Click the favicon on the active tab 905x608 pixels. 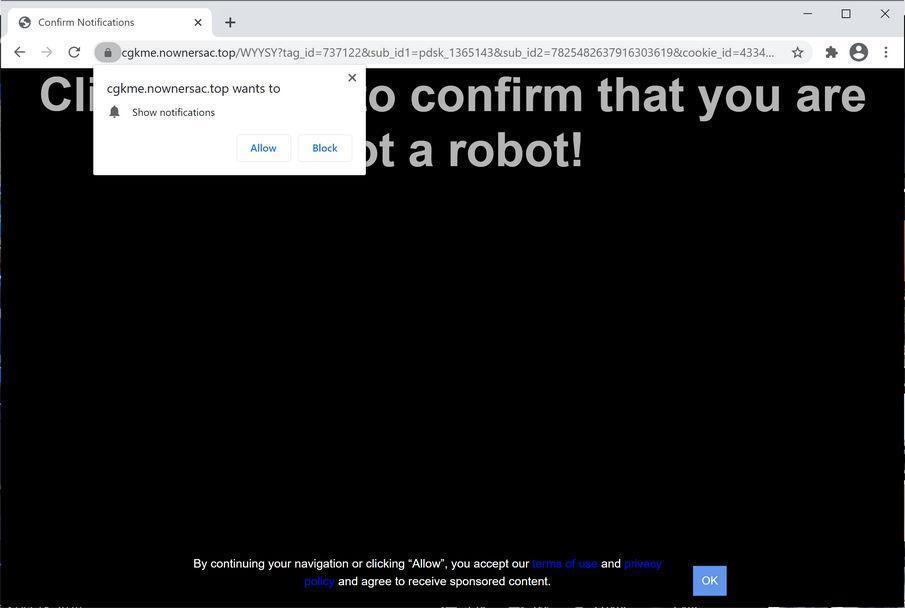point(25,21)
